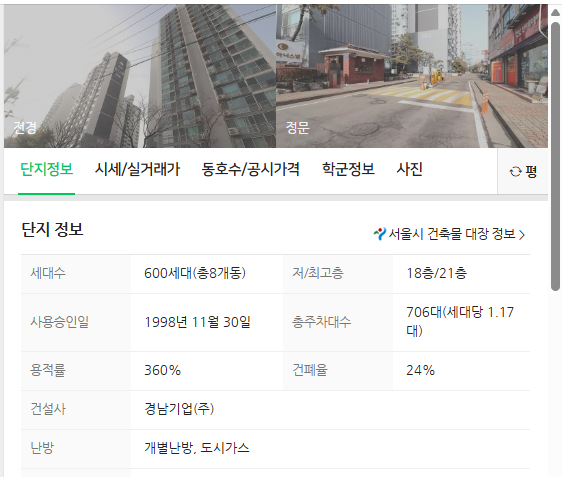
Task: Click the 단지 정보 section heading
Action: [x=52, y=229]
